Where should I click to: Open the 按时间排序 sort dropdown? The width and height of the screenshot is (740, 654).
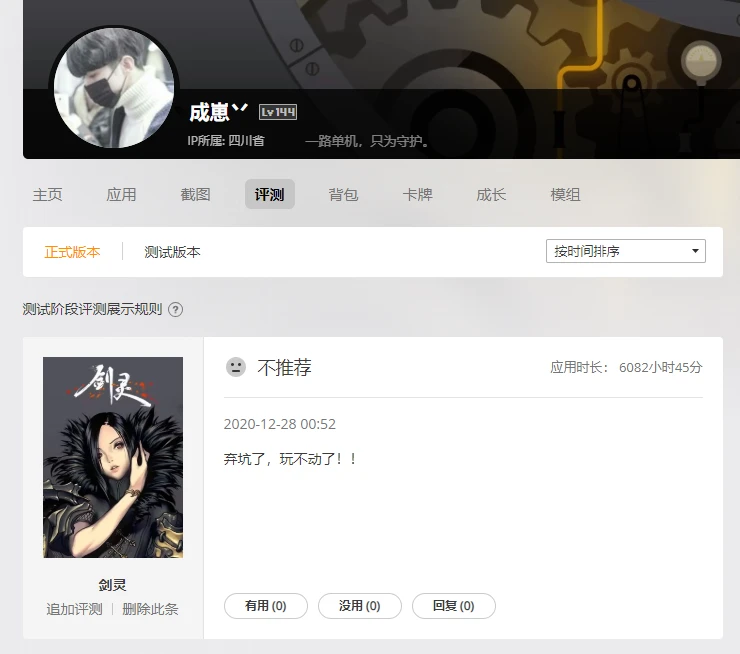coord(626,251)
